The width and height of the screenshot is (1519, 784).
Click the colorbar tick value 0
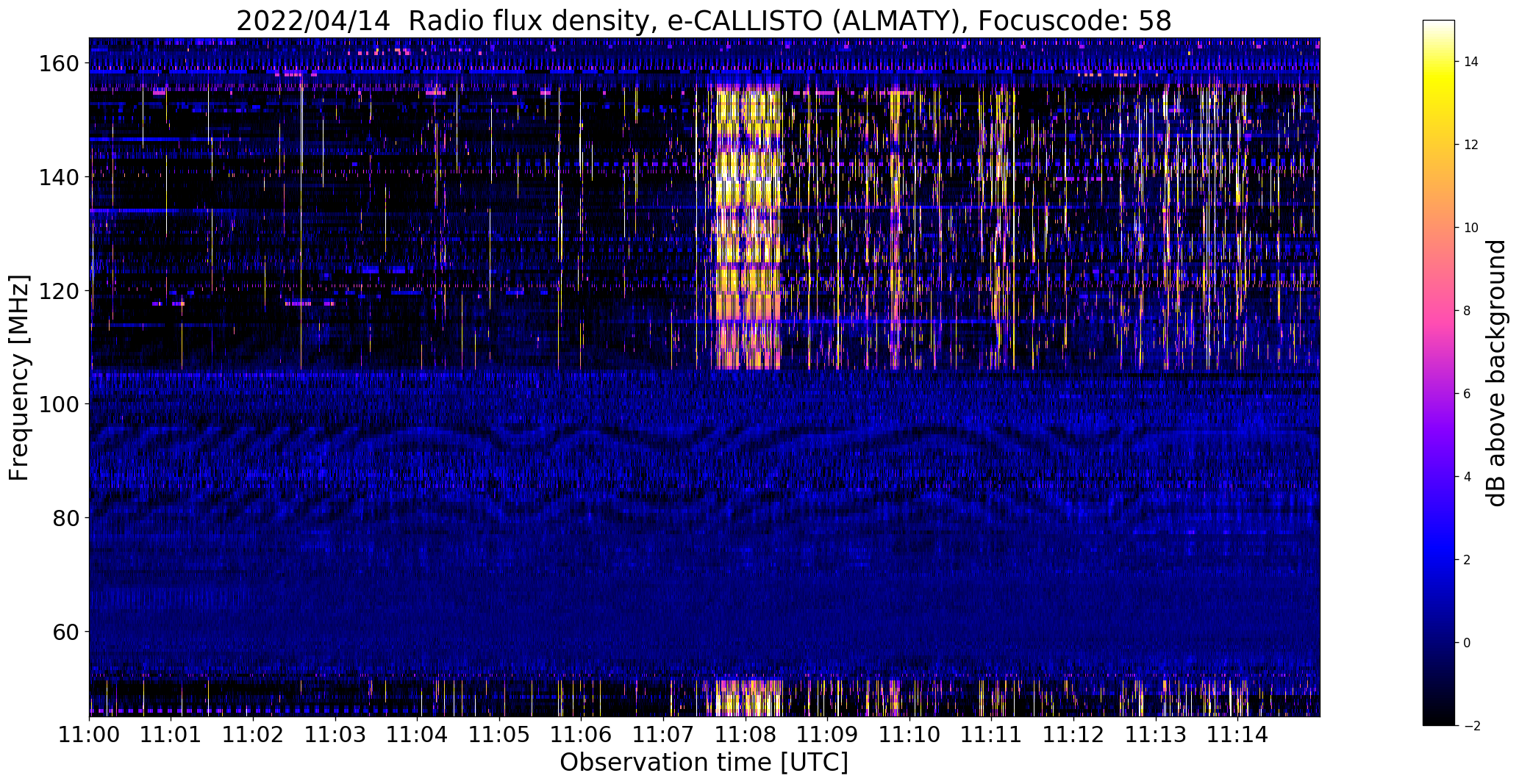(x=1467, y=643)
